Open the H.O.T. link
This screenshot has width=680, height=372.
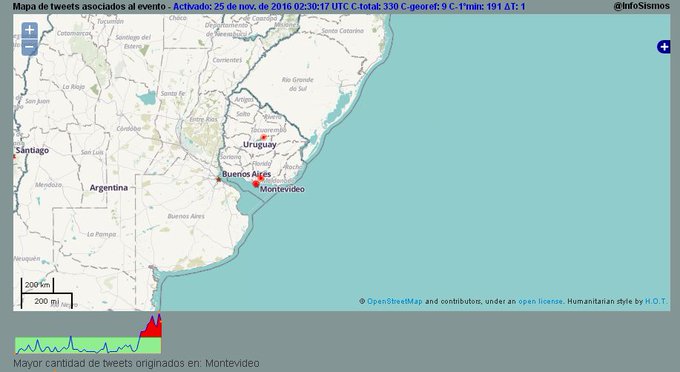(656, 301)
